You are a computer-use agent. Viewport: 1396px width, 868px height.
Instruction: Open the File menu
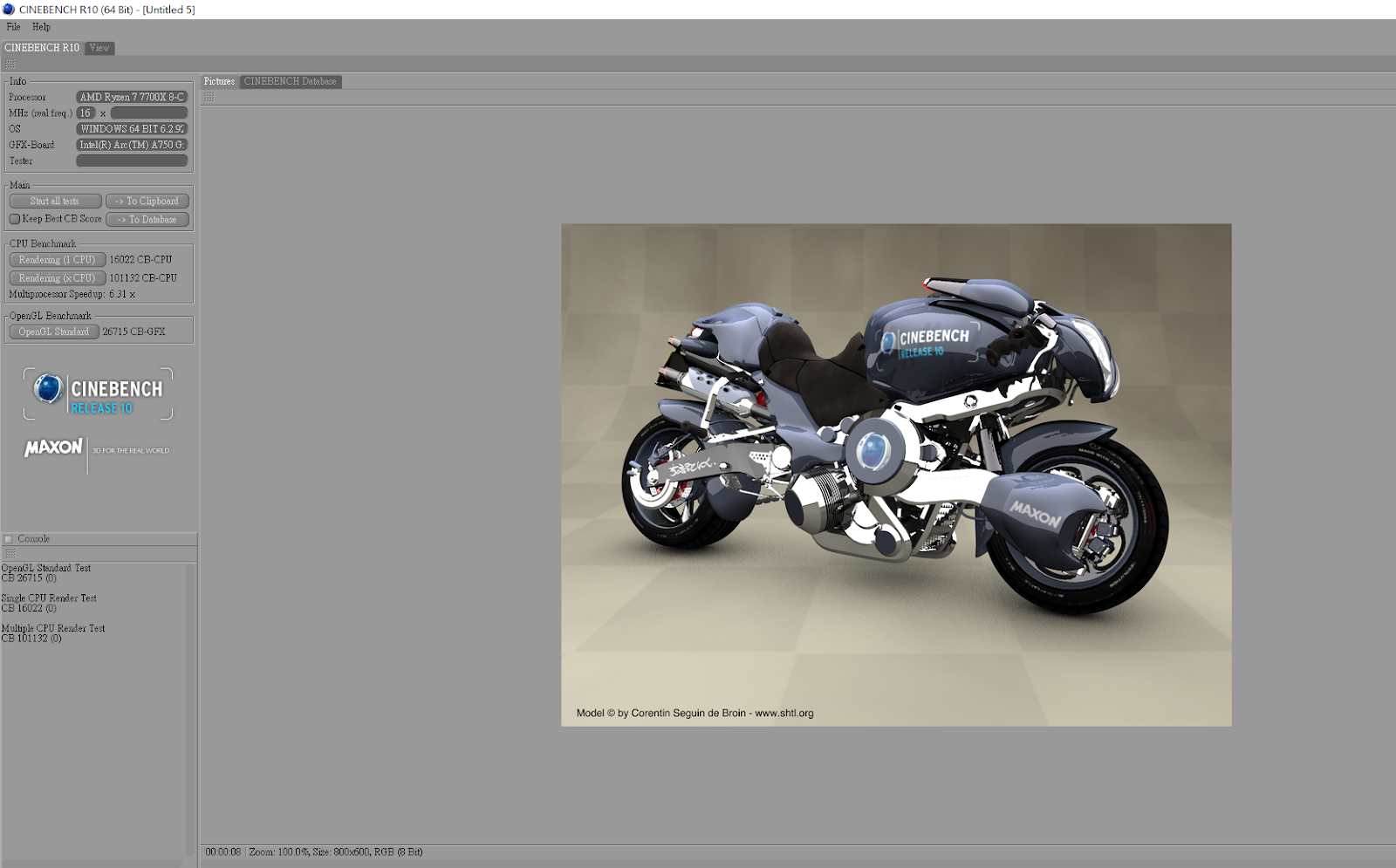tap(13, 26)
